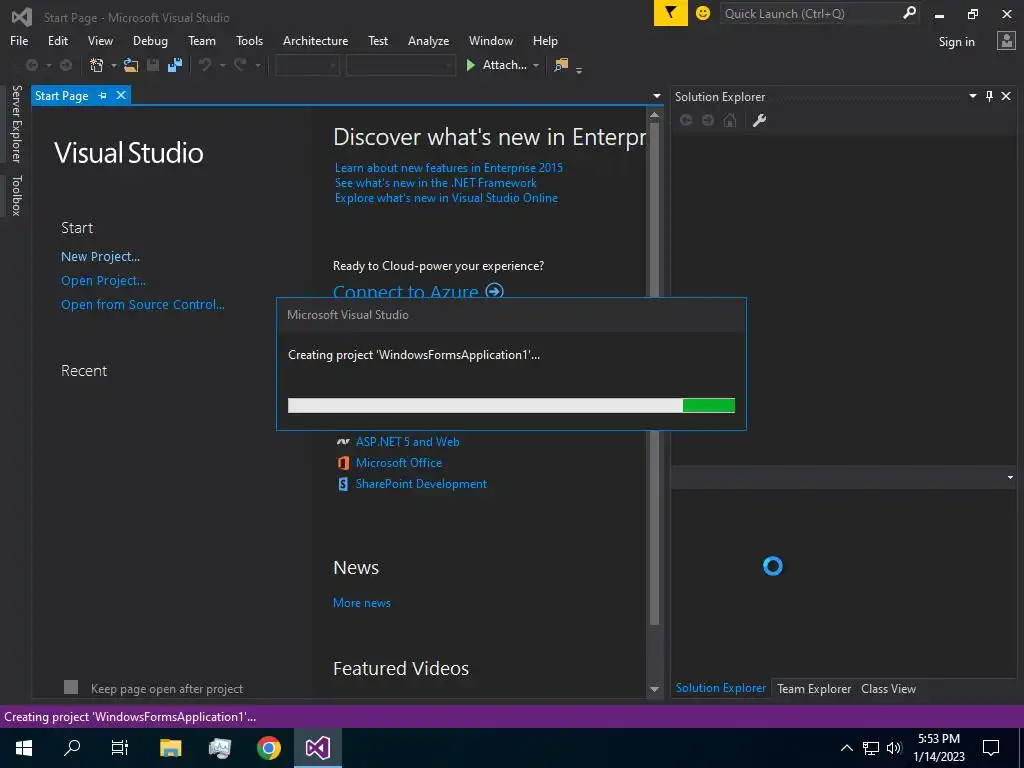Show hidden system tray icons
Viewport: 1024px width, 768px height.
847,748
